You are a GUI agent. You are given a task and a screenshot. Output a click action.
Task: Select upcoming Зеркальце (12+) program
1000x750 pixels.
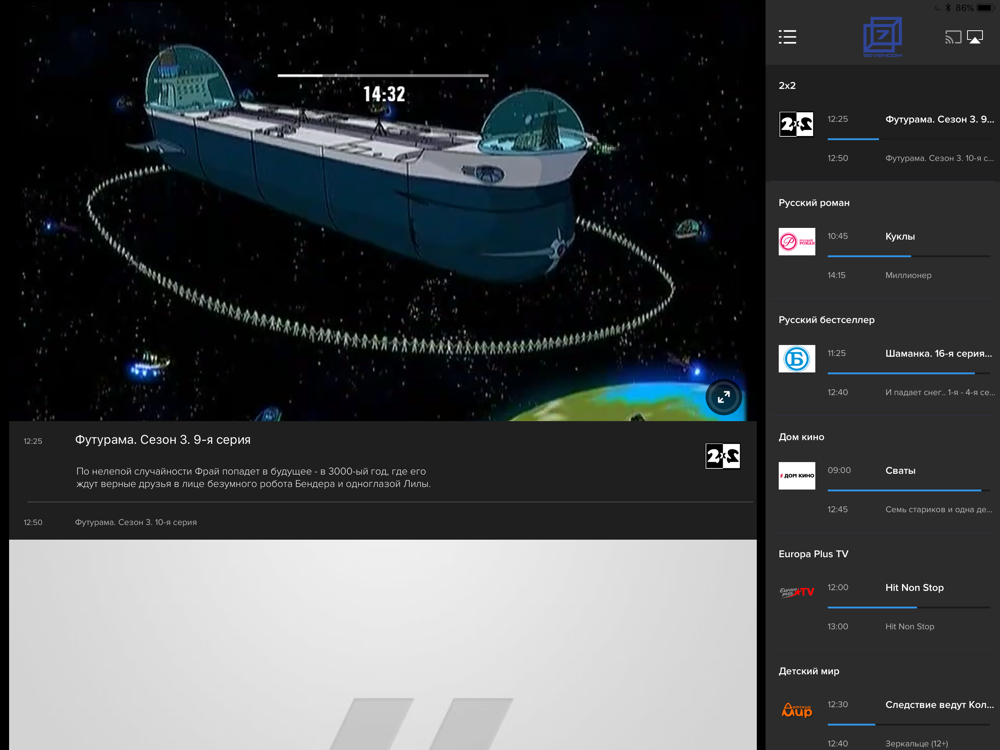point(916,744)
